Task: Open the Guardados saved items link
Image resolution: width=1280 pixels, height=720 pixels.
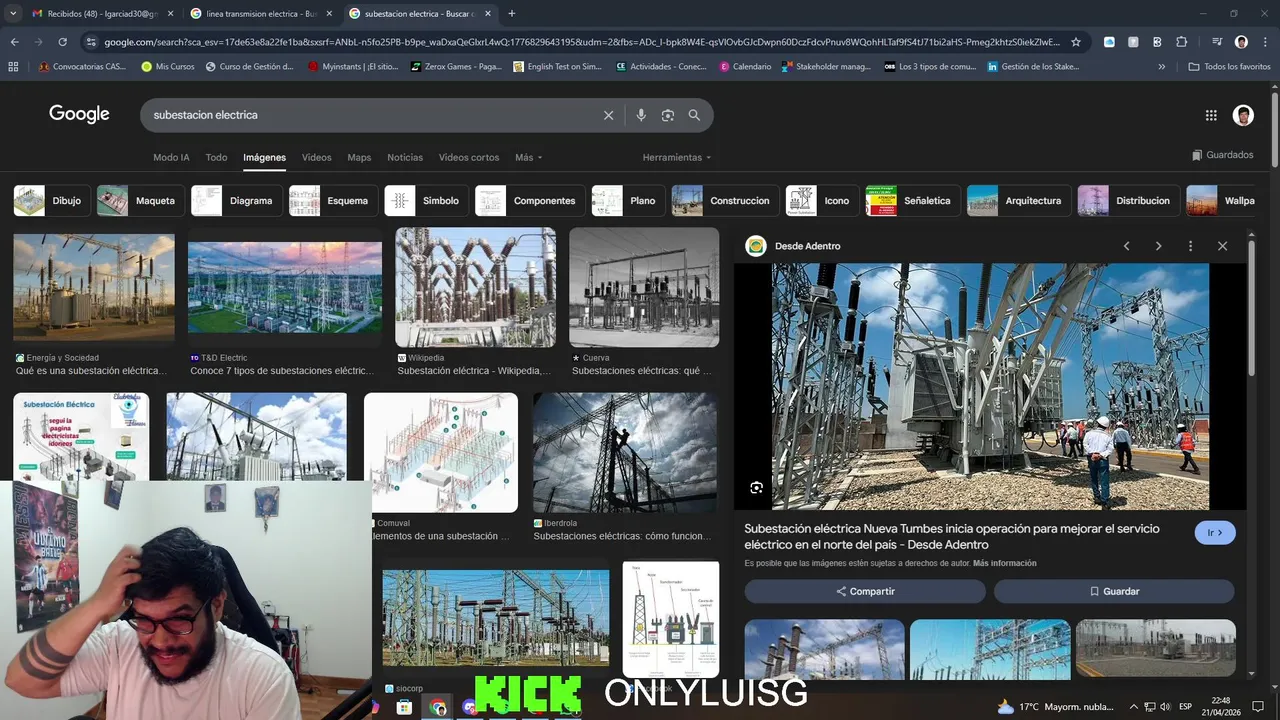Action: coord(1222,155)
